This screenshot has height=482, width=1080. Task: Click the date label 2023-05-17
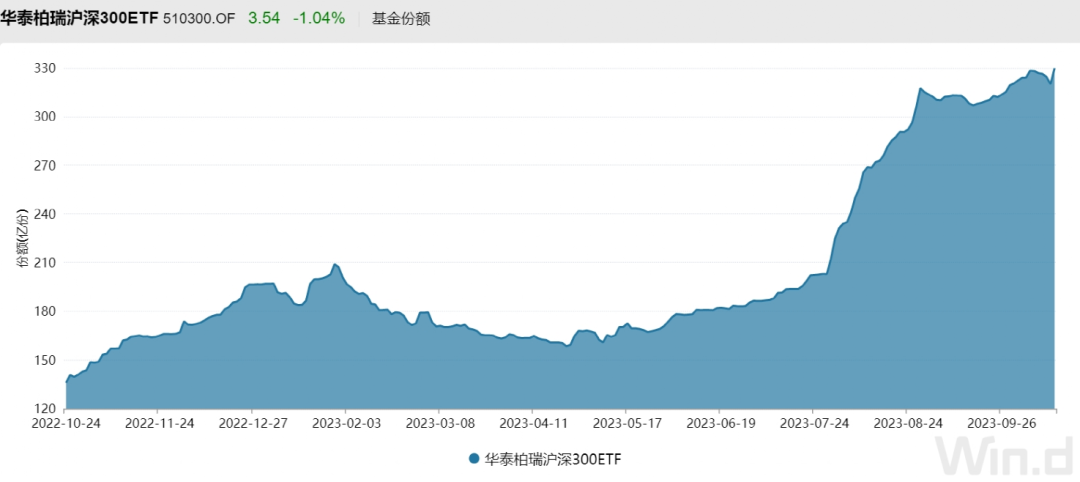click(x=625, y=421)
